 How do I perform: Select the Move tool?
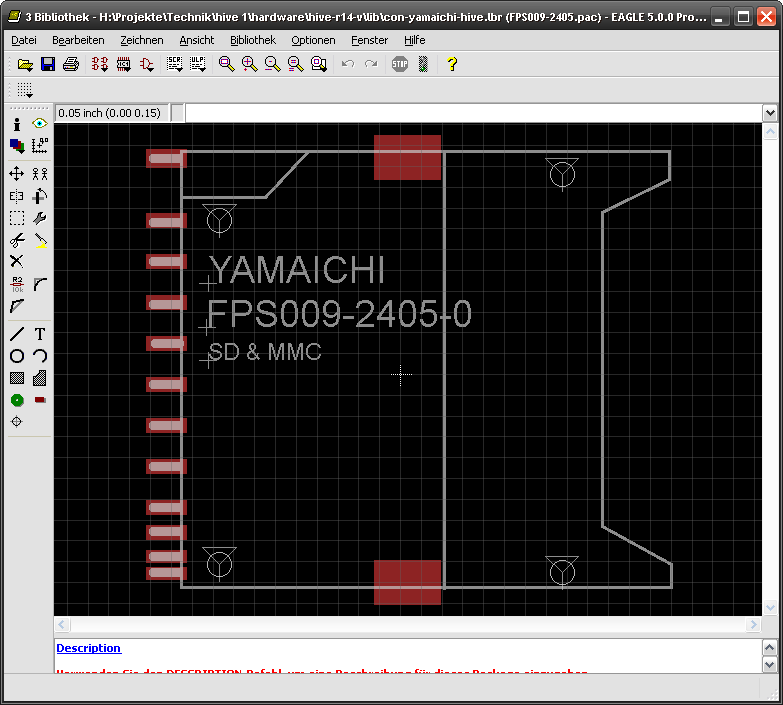coord(17,174)
